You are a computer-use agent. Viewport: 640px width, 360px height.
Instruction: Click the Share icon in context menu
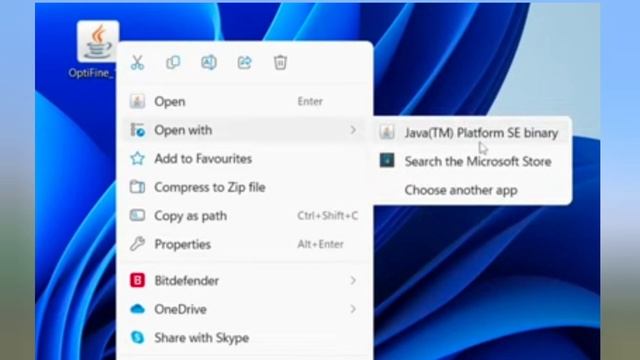[244, 62]
